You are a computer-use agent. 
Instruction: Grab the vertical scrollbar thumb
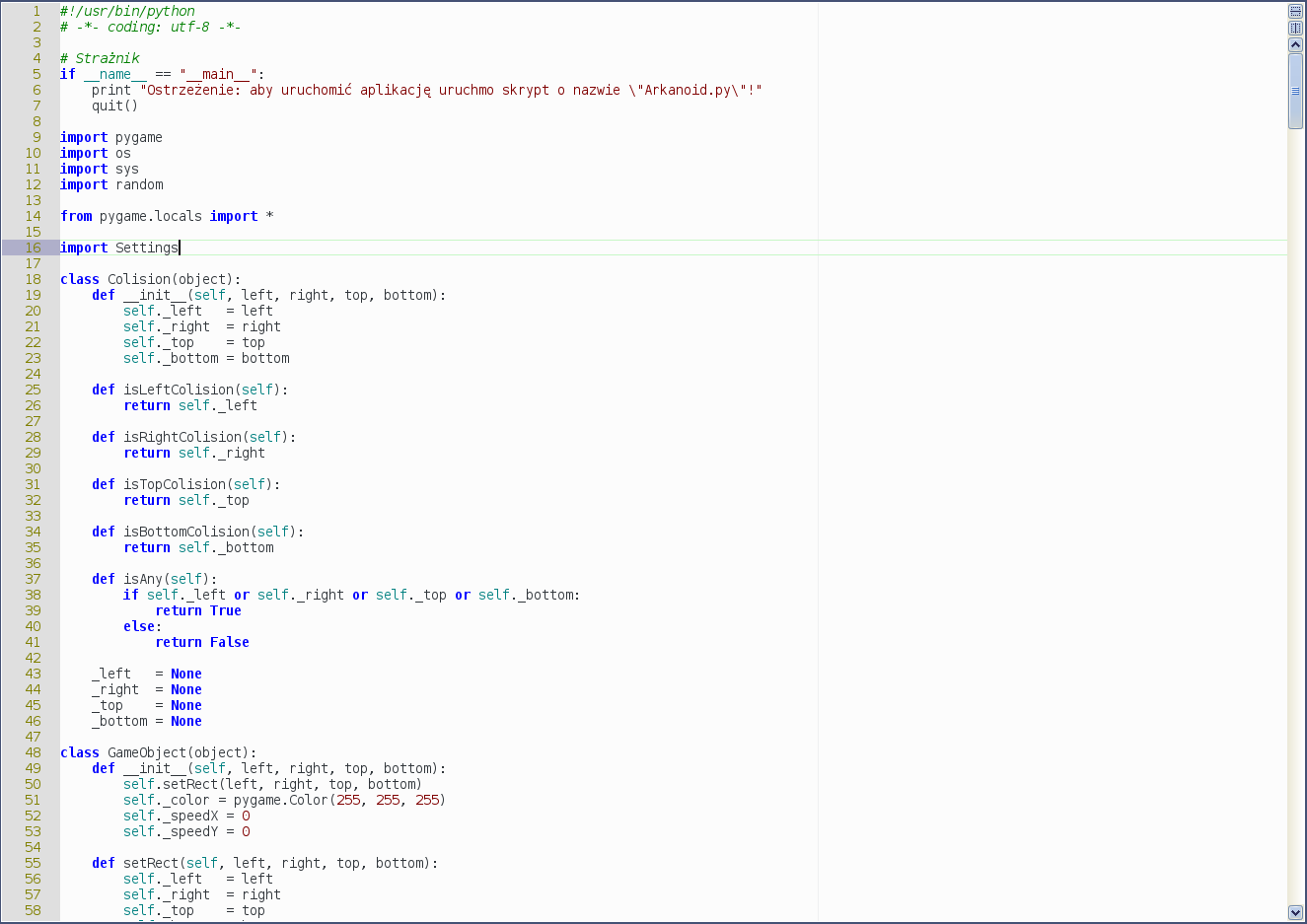click(1296, 91)
